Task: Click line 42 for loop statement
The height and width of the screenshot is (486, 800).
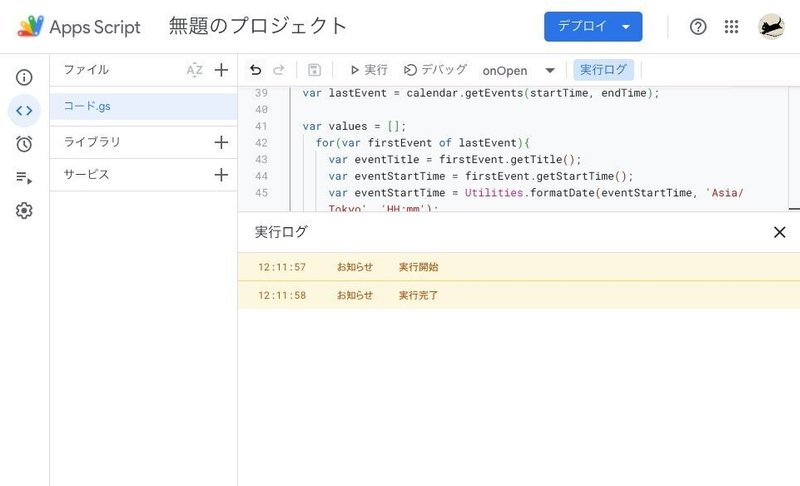Action: (x=422, y=143)
